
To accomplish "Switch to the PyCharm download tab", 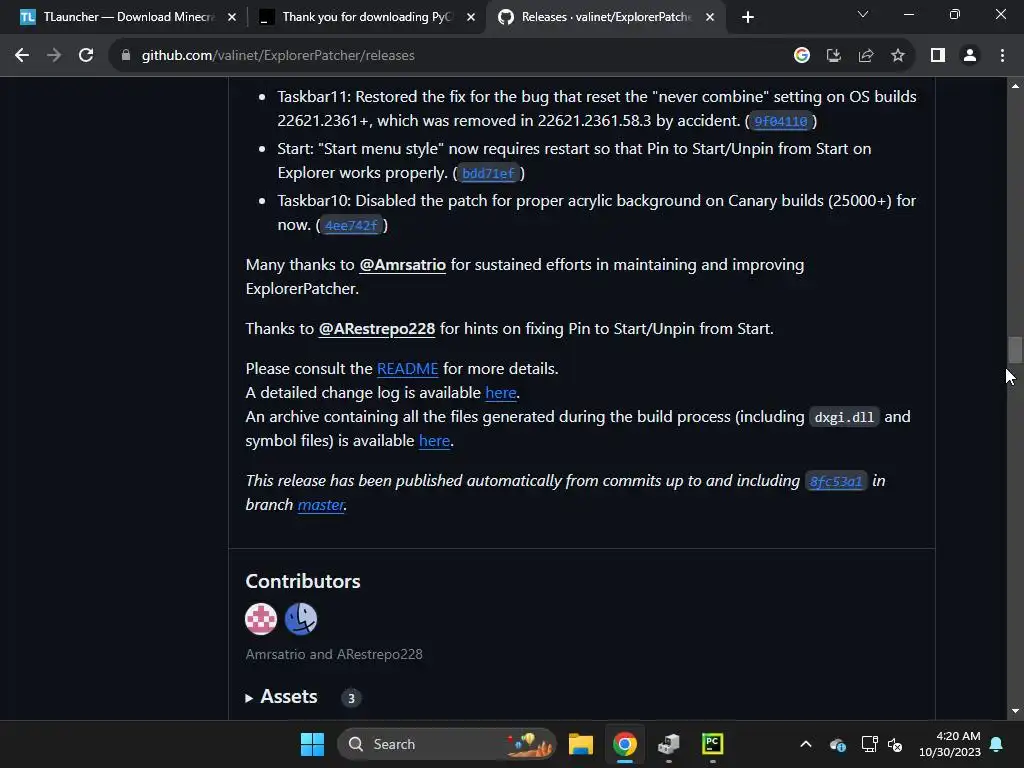I will tap(366, 17).
